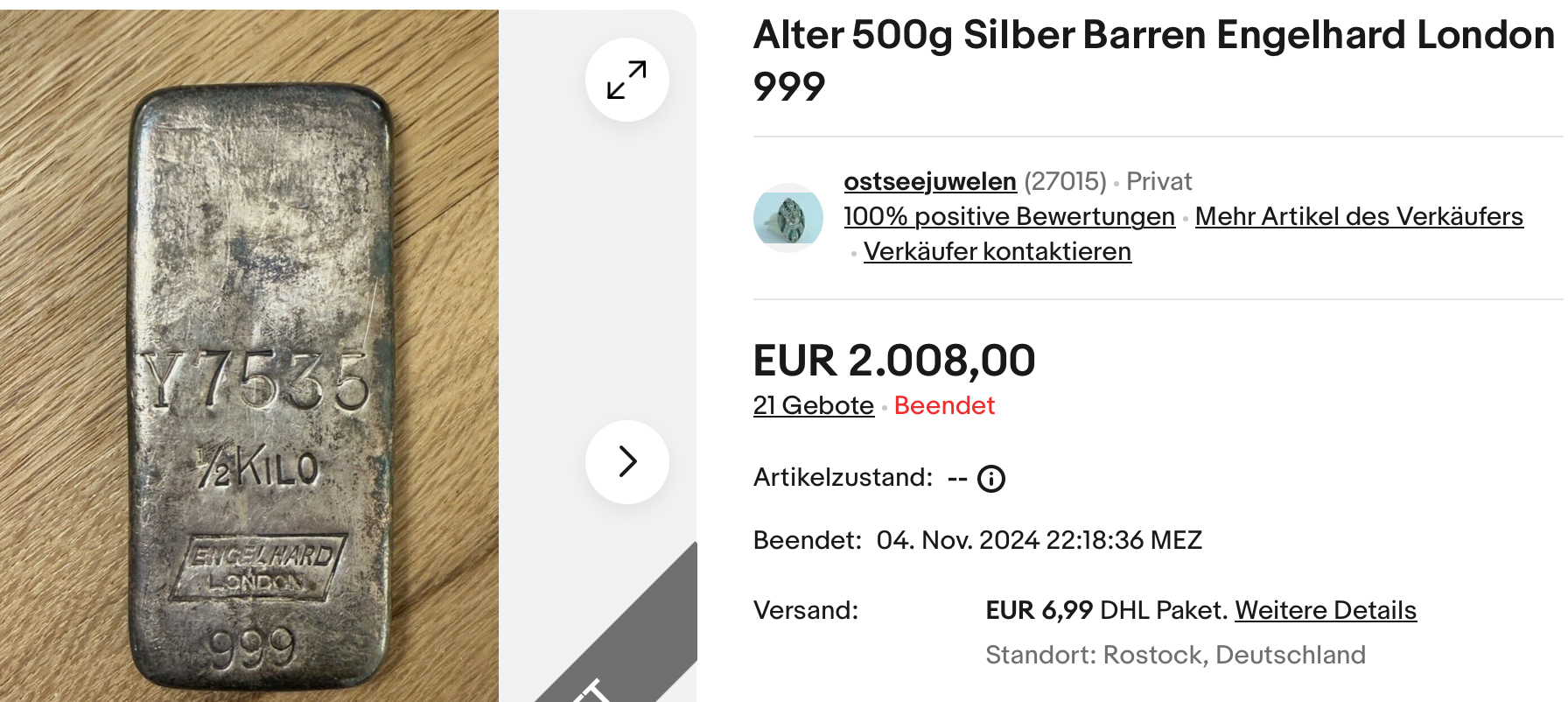Open Weitere Details for shipping

point(1325,610)
